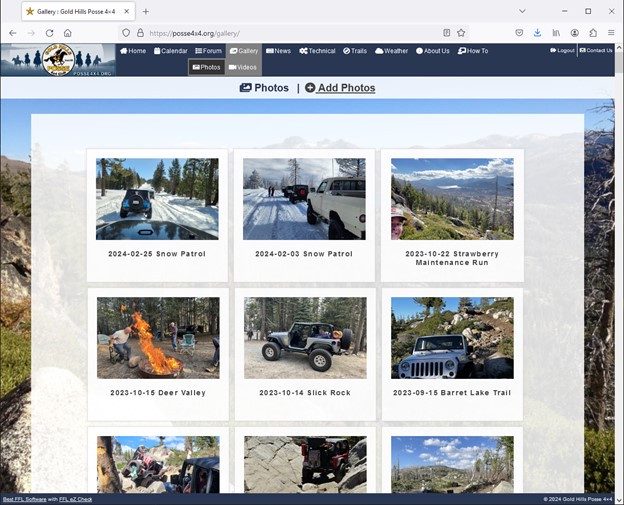Open extensions puzzle icon
Viewport: 624px width, 505px height.
[593, 33]
